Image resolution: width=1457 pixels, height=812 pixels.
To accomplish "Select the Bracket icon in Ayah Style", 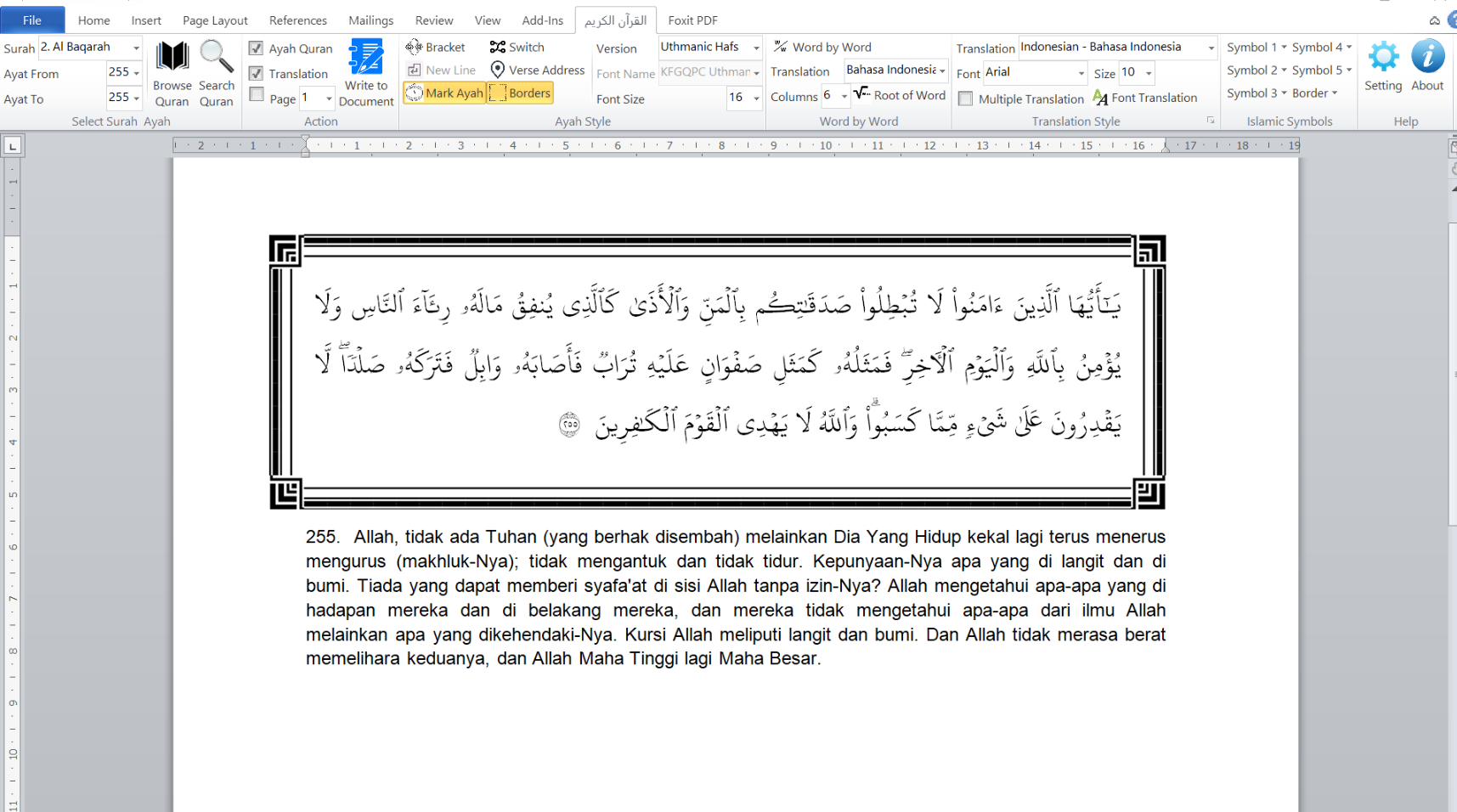I will [x=414, y=47].
